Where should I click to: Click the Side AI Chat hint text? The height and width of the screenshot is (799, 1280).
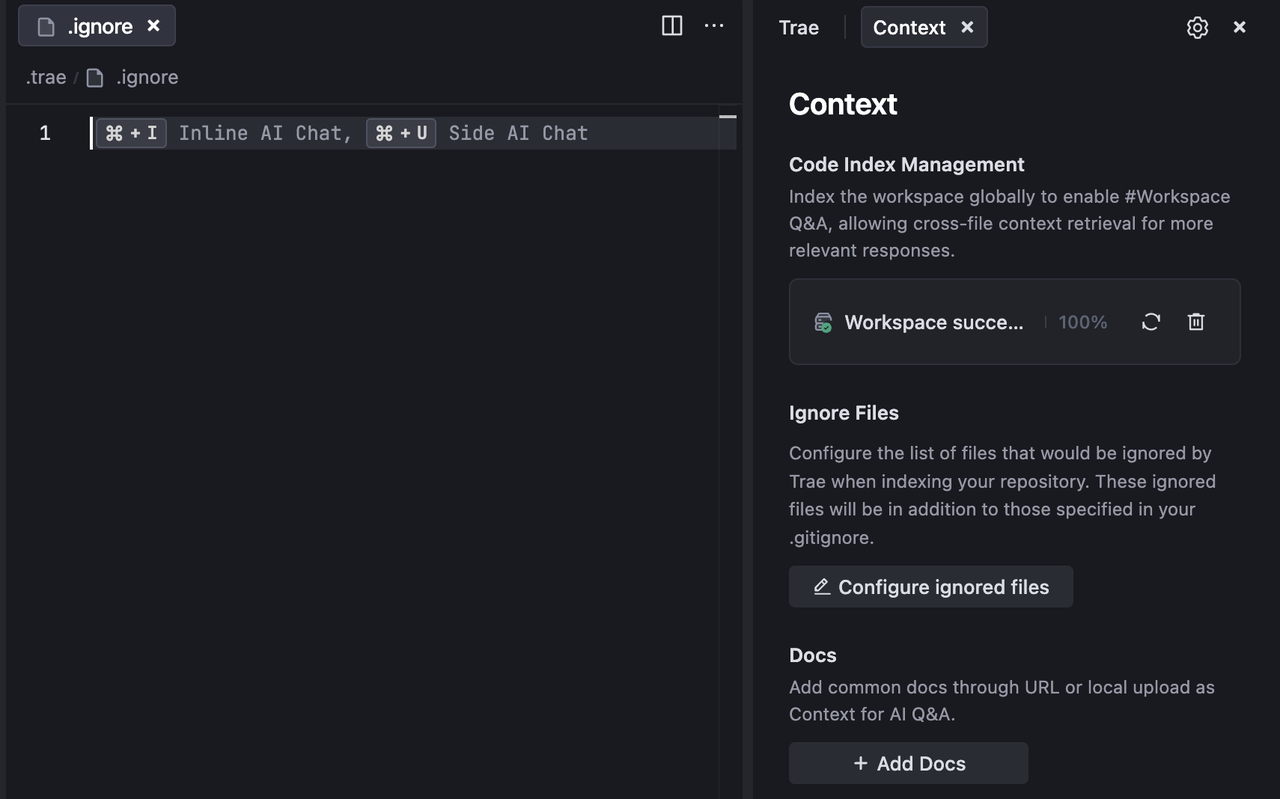[x=518, y=133]
